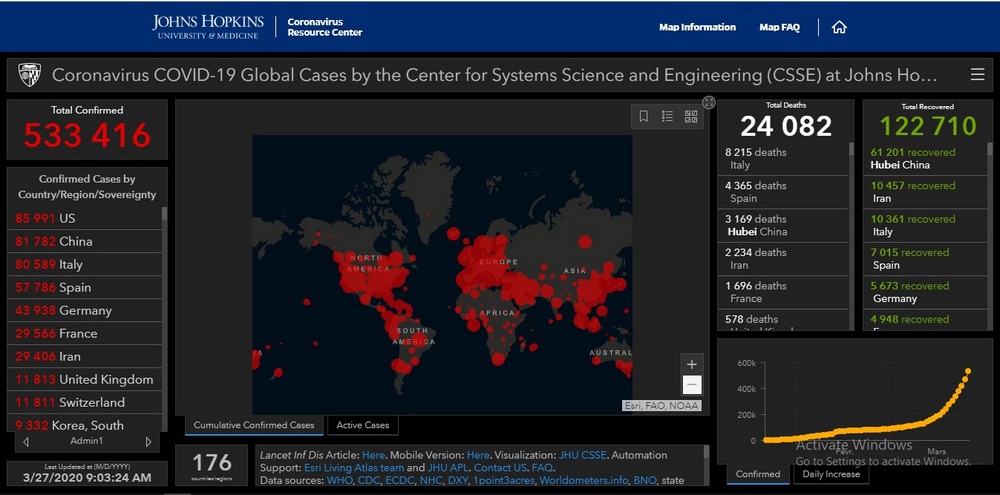The width and height of the screenshot is (1000, 495).
Task: Switch chart to Daily Increase tab
Action: point(830,474)
